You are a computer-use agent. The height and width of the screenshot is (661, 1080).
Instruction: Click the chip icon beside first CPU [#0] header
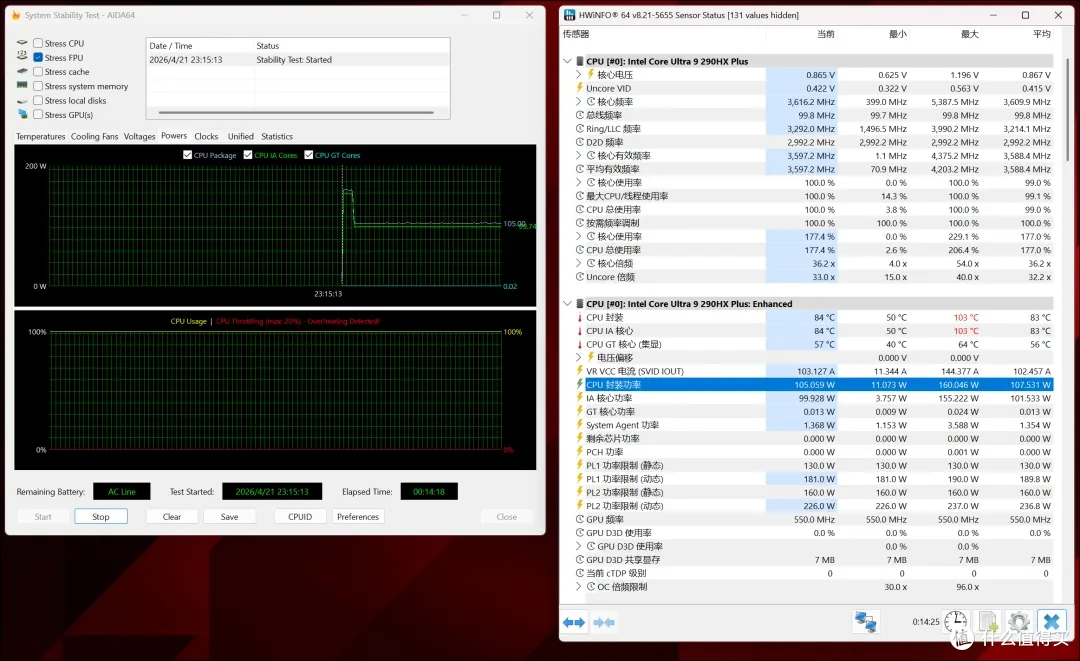pyautogui.click(x=580, y=61)
